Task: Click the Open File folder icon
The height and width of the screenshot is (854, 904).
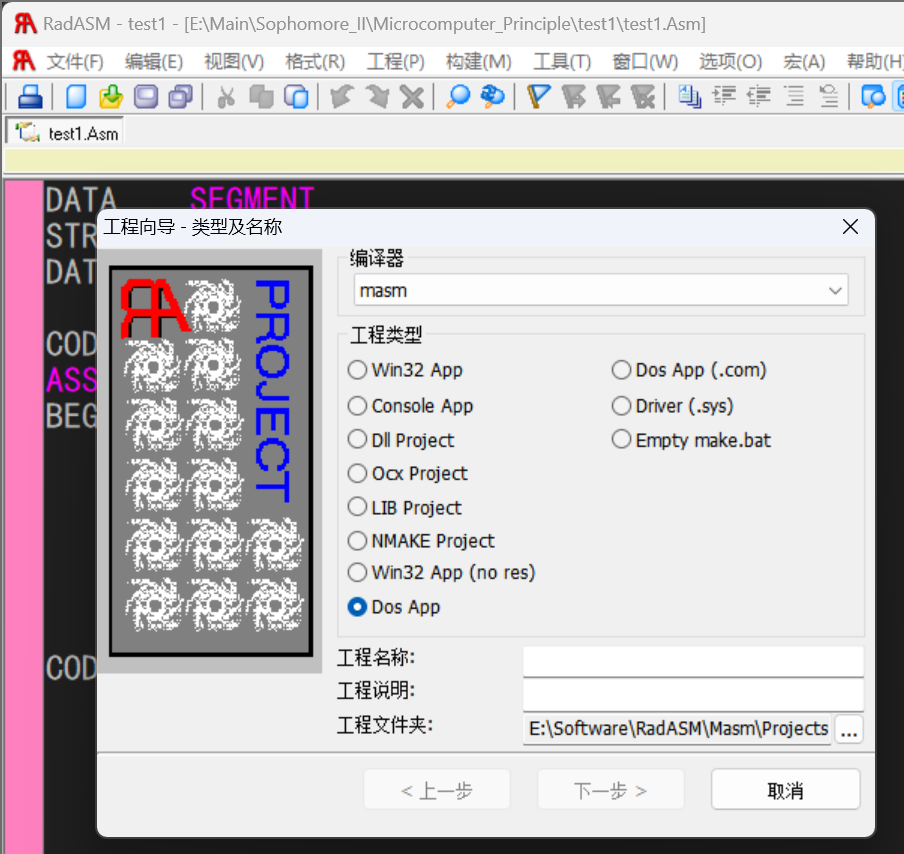Action: point(111,97)
